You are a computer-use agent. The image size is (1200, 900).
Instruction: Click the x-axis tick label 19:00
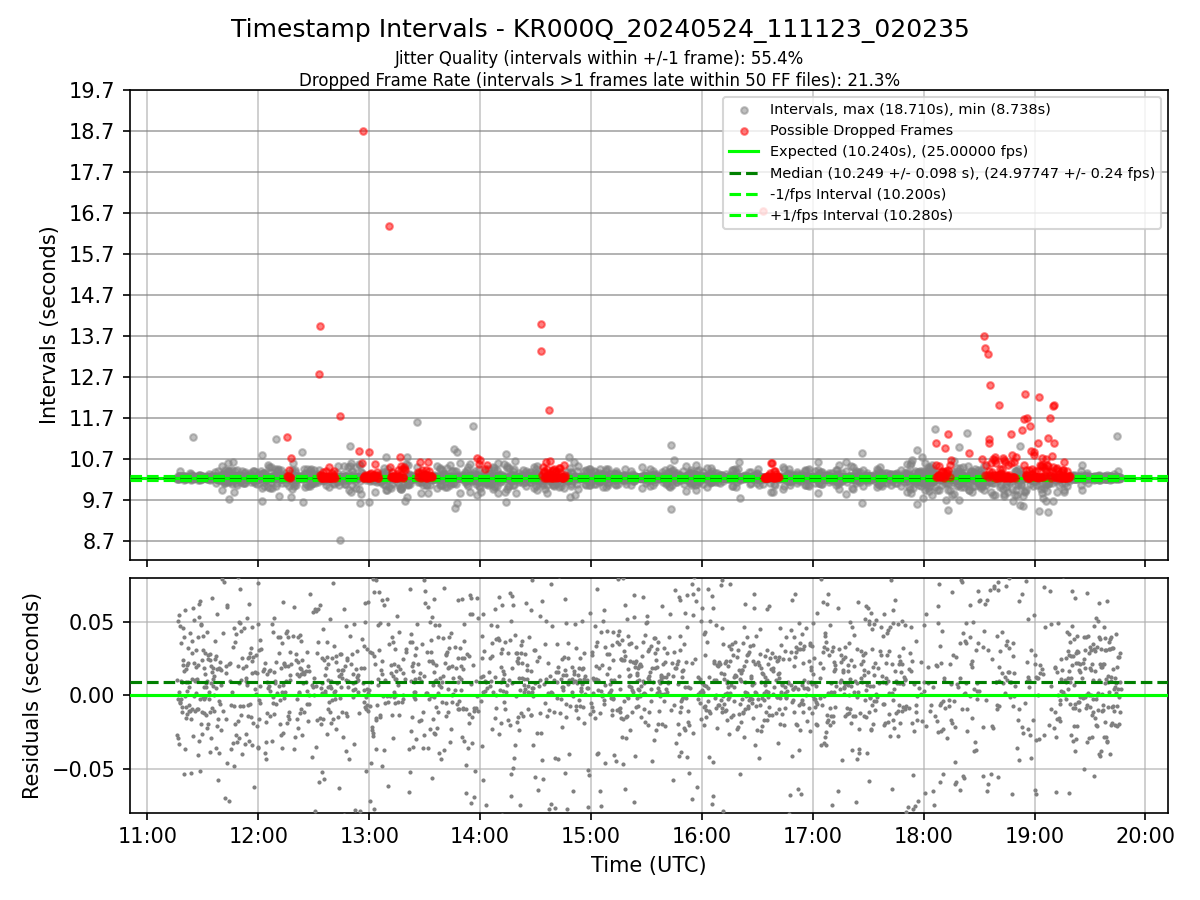pos(1034,834)
